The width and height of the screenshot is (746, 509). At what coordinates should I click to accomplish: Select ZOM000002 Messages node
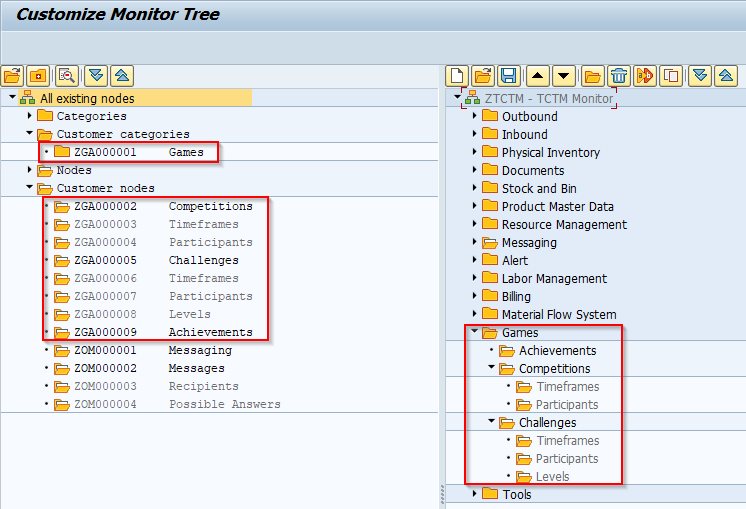[148, 368]
